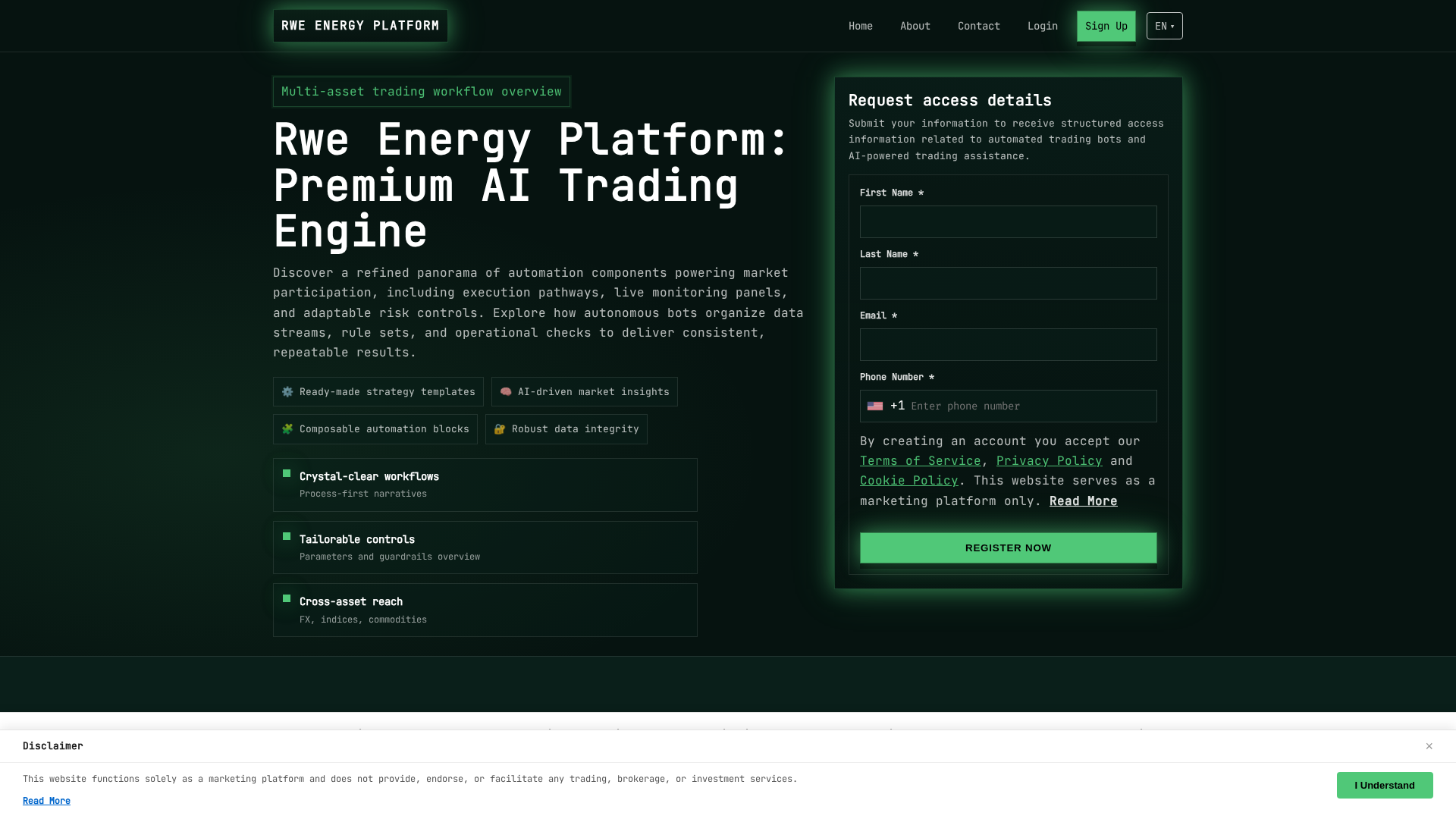Focus the First Name input field
This screenshot has height=819, width=1456.
(x=1009, y=221)
